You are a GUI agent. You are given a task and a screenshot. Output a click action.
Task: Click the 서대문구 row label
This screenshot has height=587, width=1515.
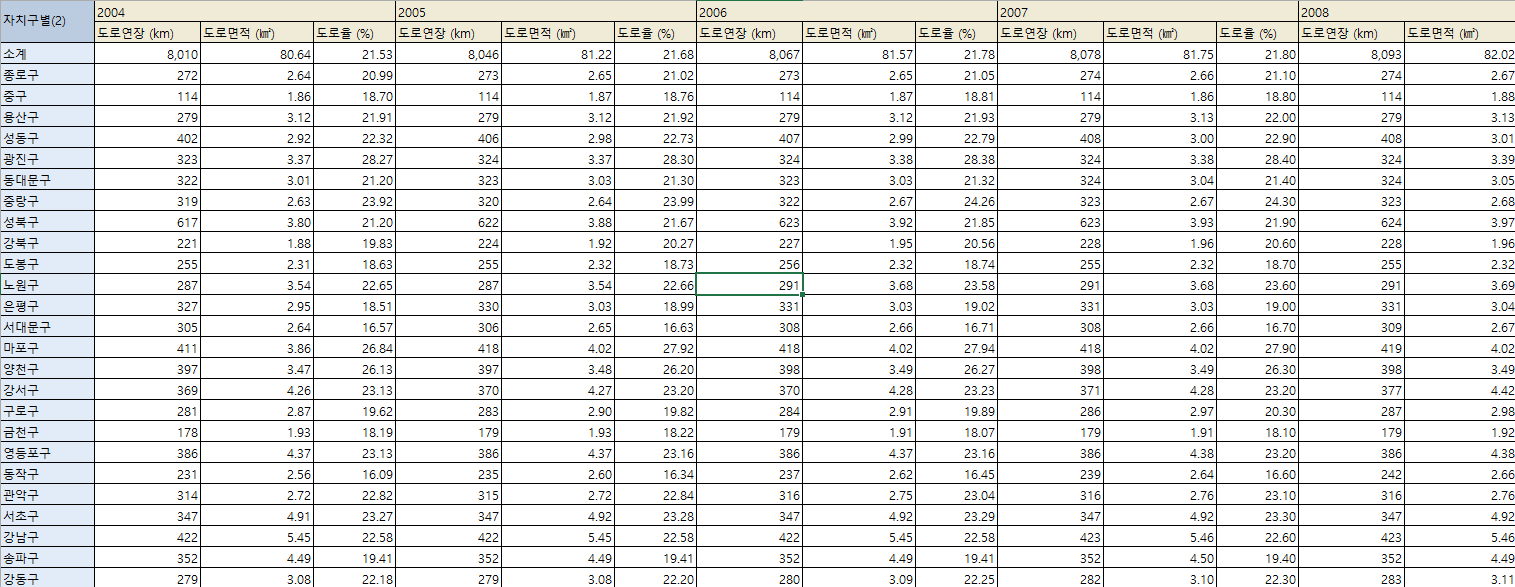click(47, 327)
